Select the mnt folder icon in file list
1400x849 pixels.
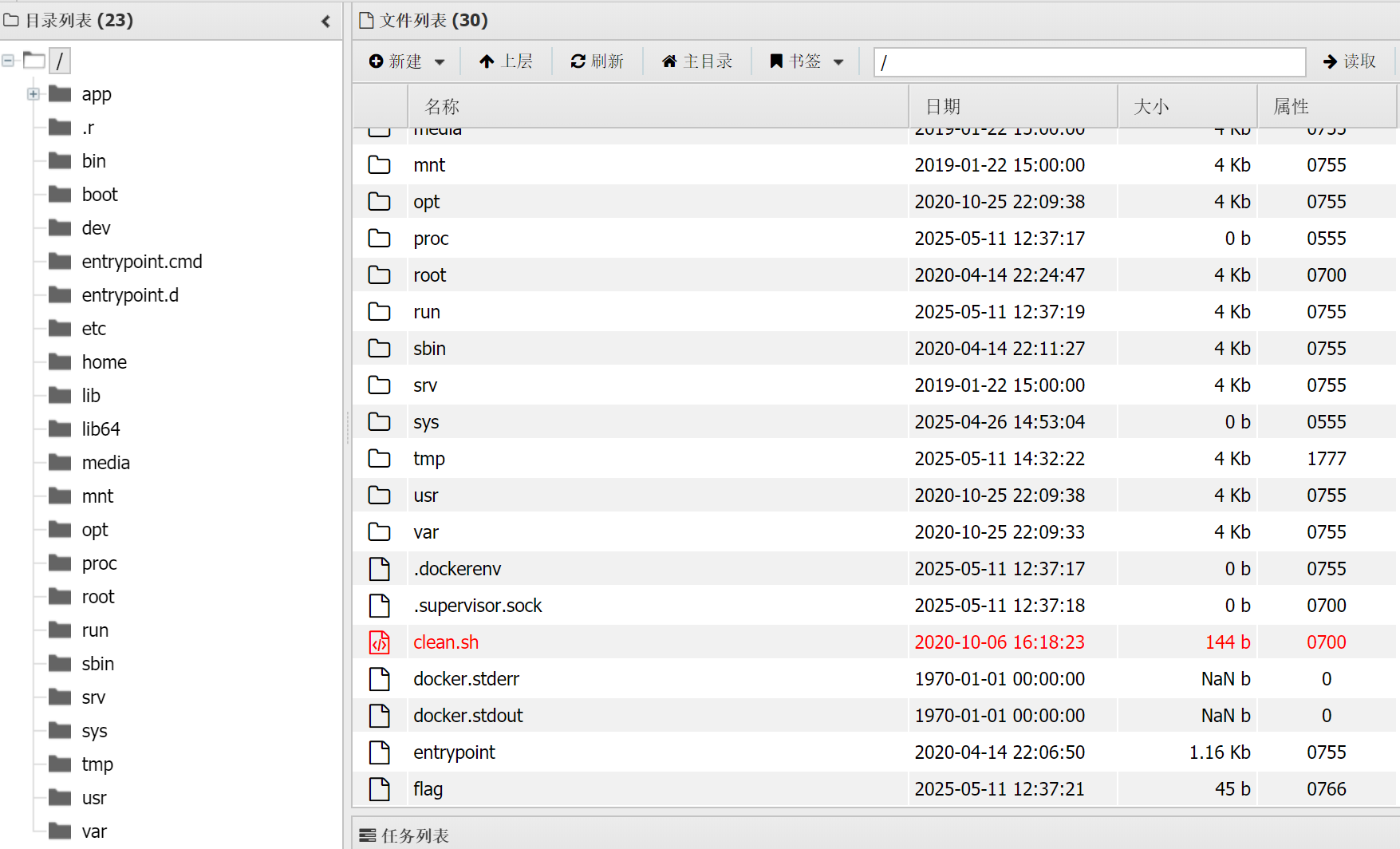(380, 165)
